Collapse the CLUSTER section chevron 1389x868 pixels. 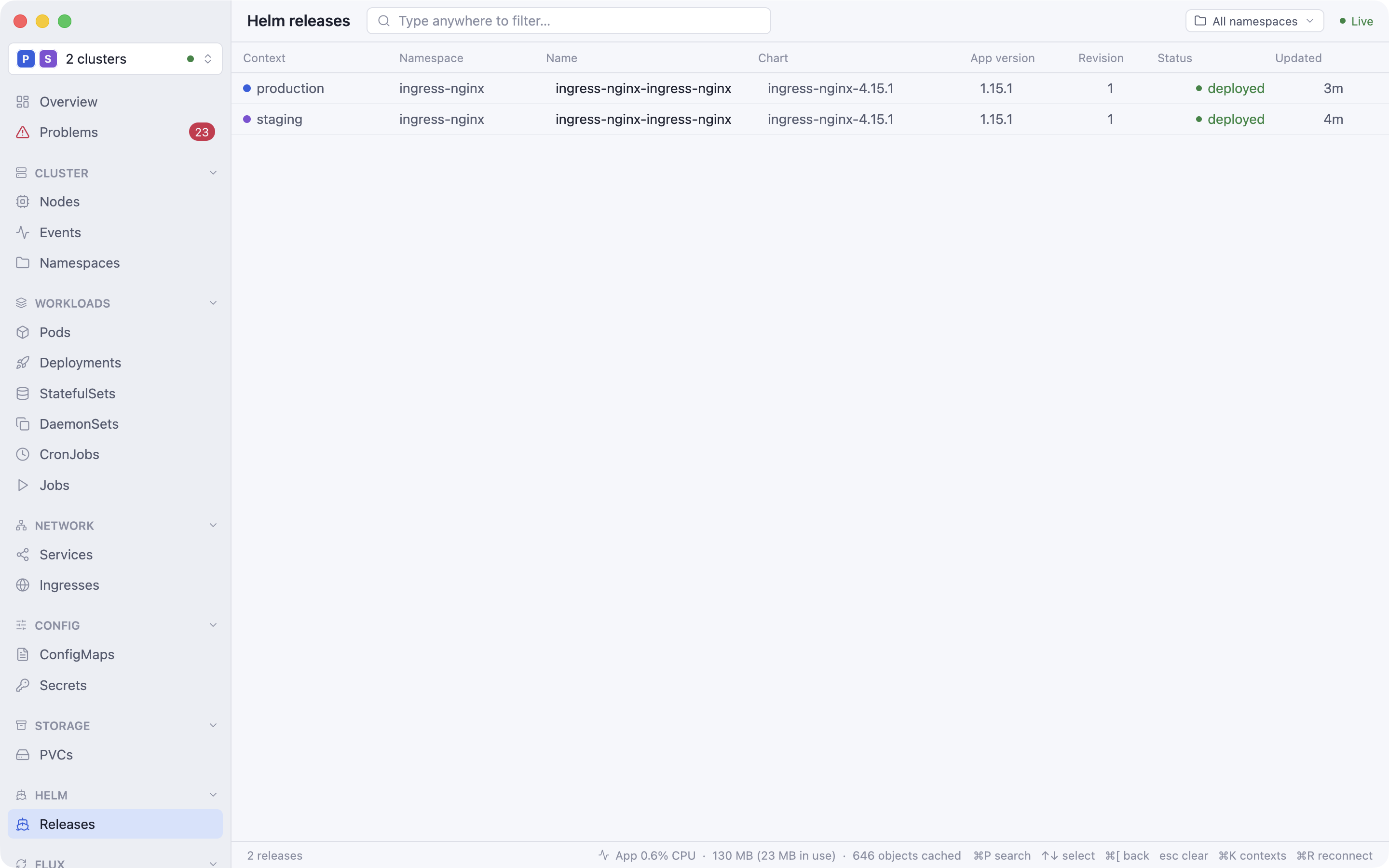pyautogui.click(x=213, y=173)
